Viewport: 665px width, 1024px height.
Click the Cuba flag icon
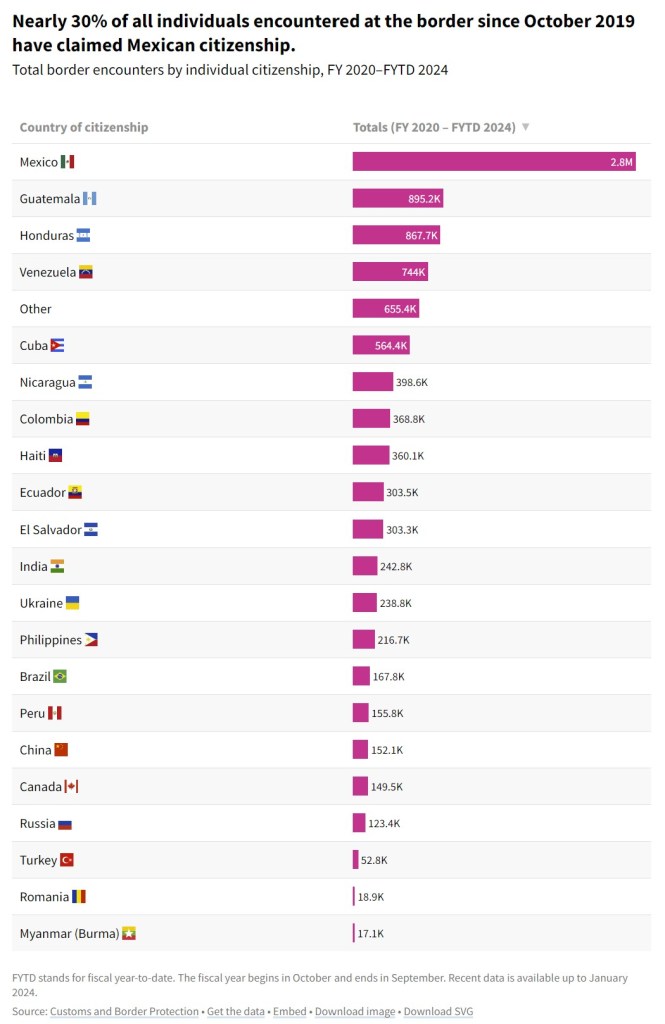point(58,346)
